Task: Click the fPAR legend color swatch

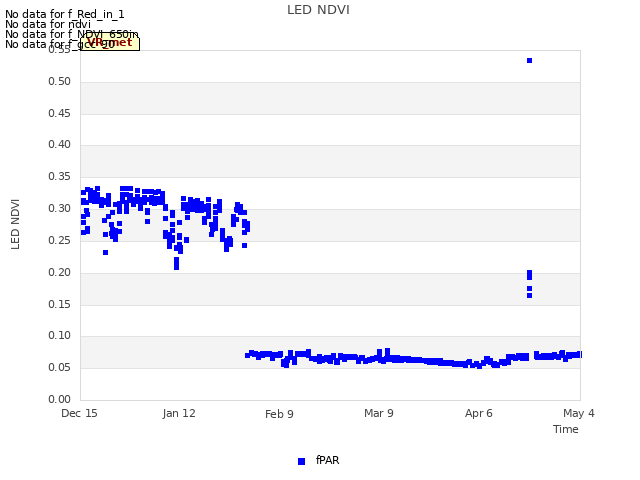Action: click(x=301, y=461)
